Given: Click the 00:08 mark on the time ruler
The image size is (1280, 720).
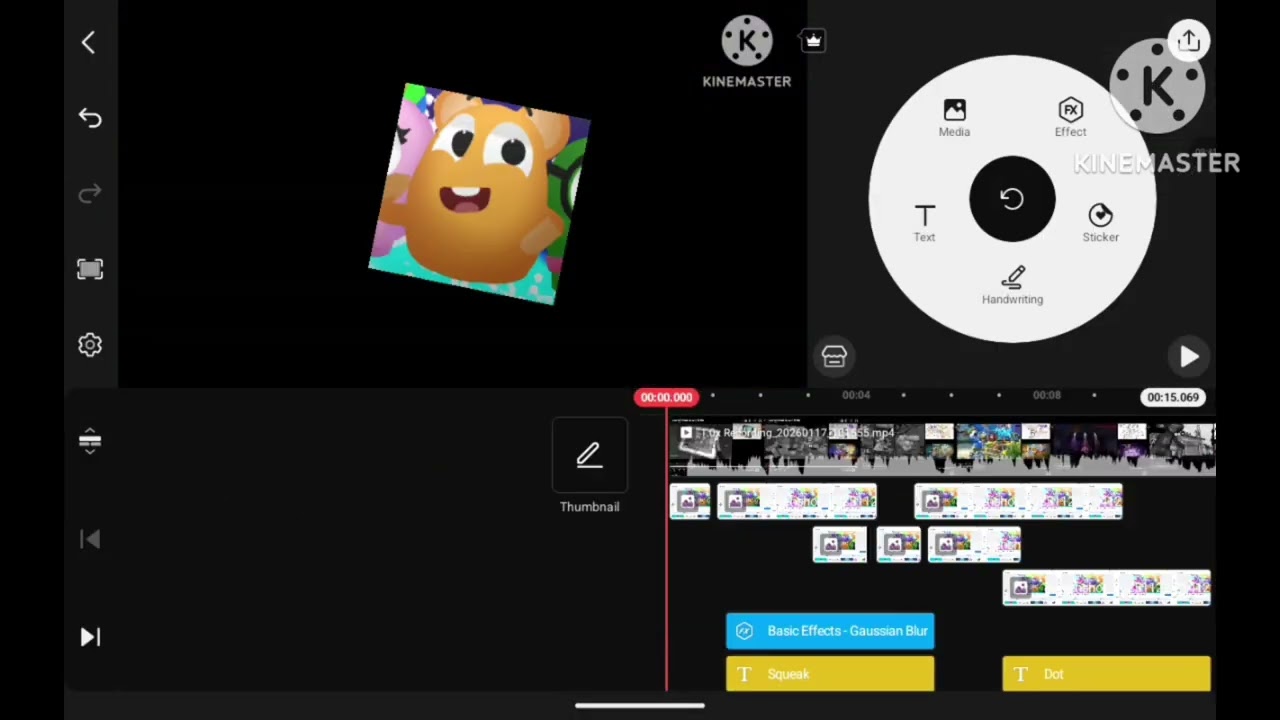Looking at the screenshot, I should coord(1047,395).
